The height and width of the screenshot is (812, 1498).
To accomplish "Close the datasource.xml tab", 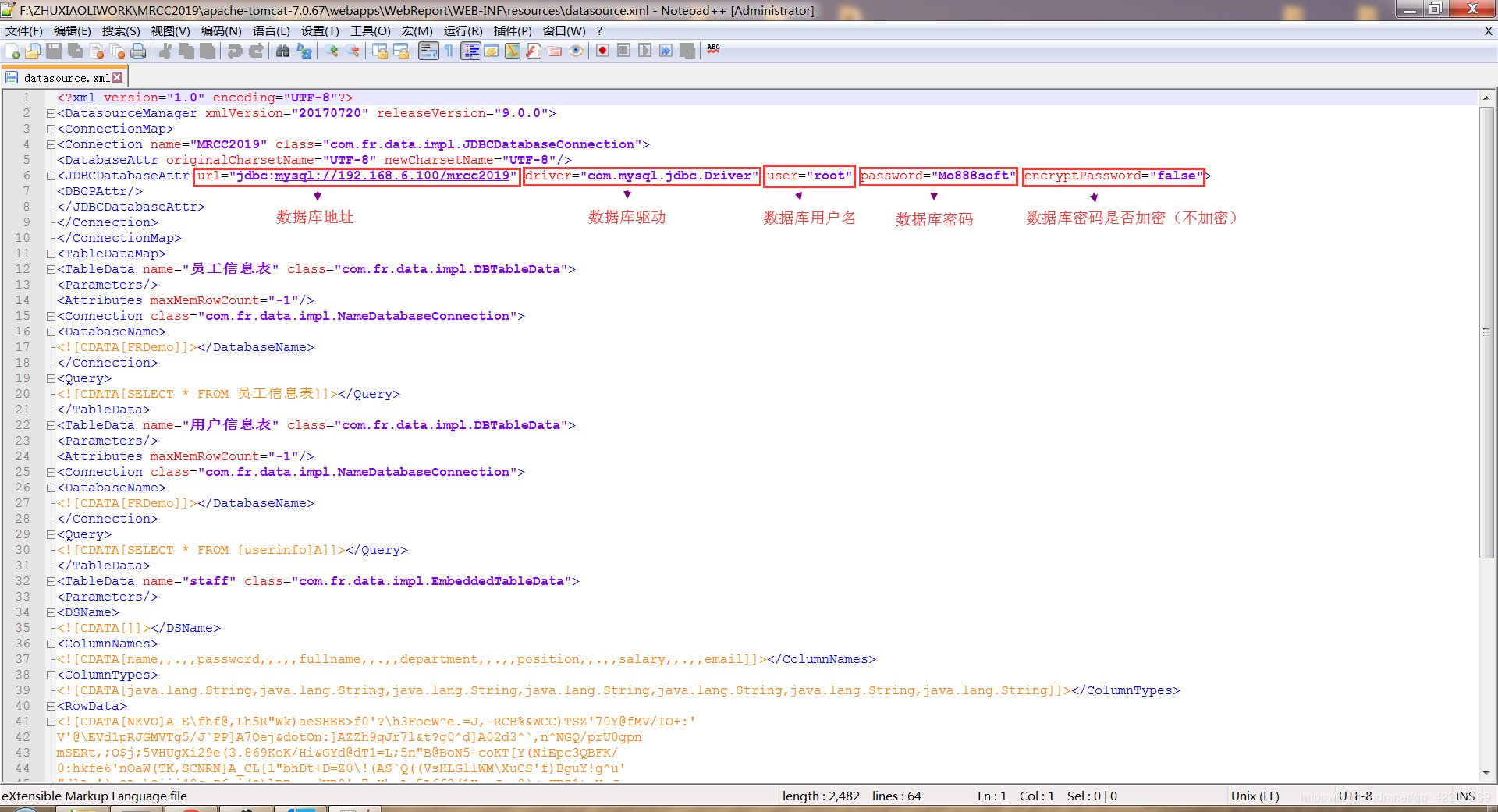I will tap(118, 77).
